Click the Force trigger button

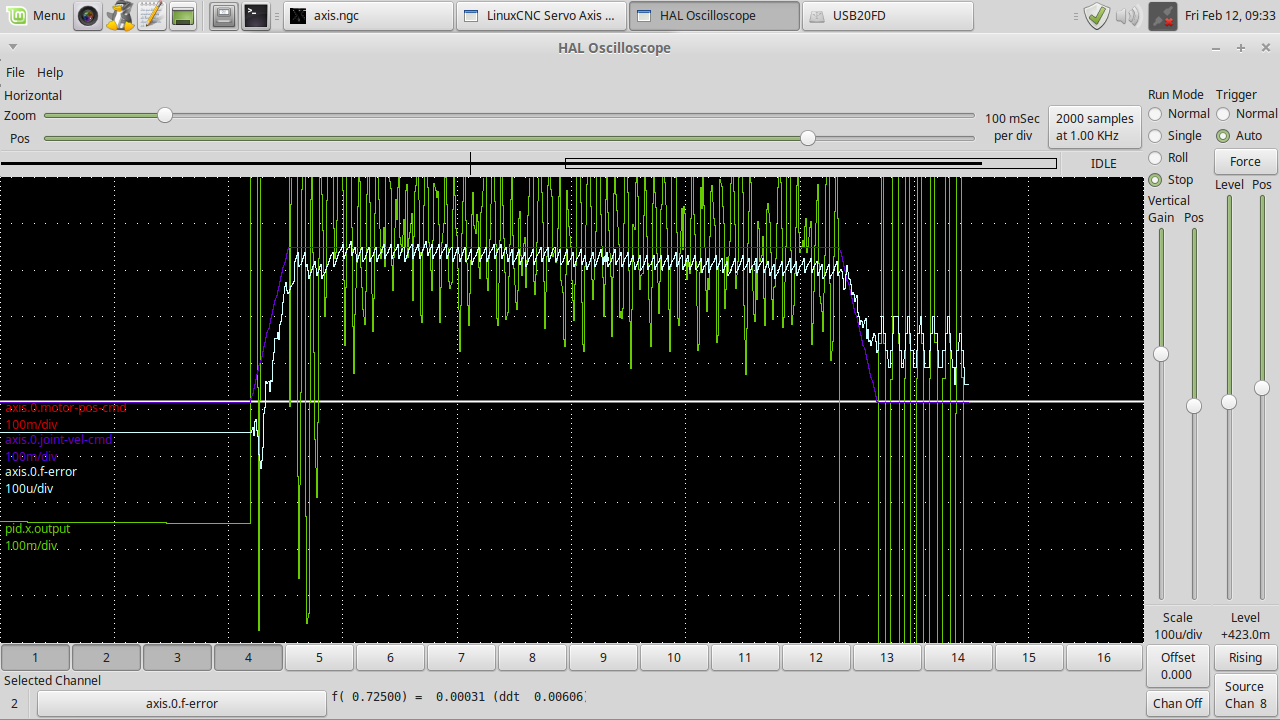pos(1245,162)
